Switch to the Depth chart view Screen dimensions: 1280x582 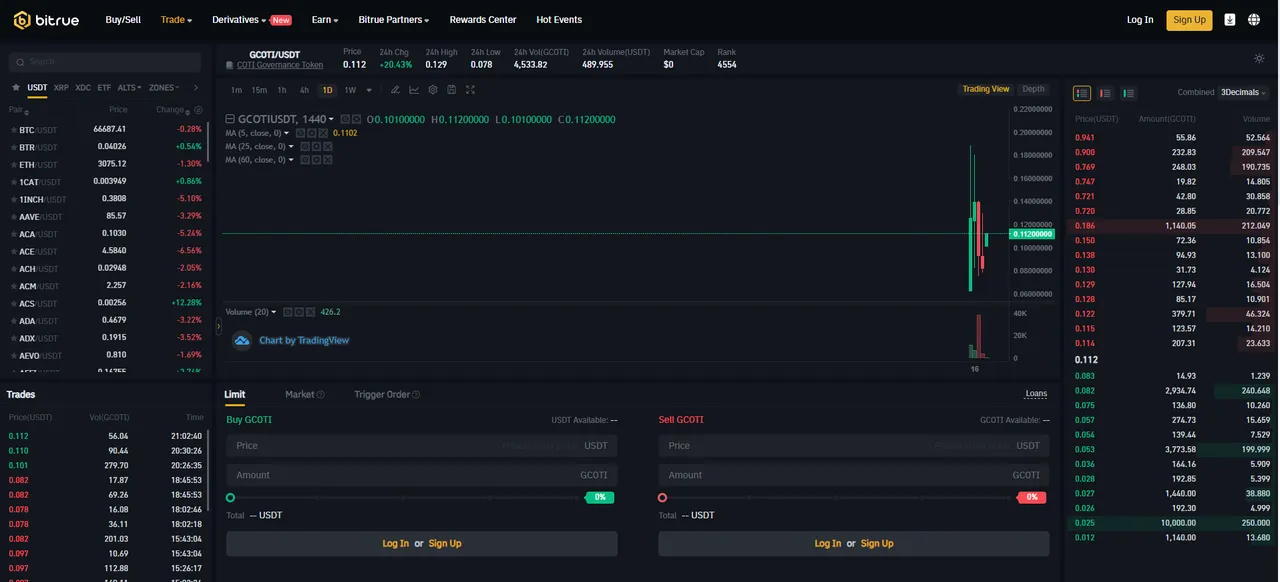[1033, 89]
